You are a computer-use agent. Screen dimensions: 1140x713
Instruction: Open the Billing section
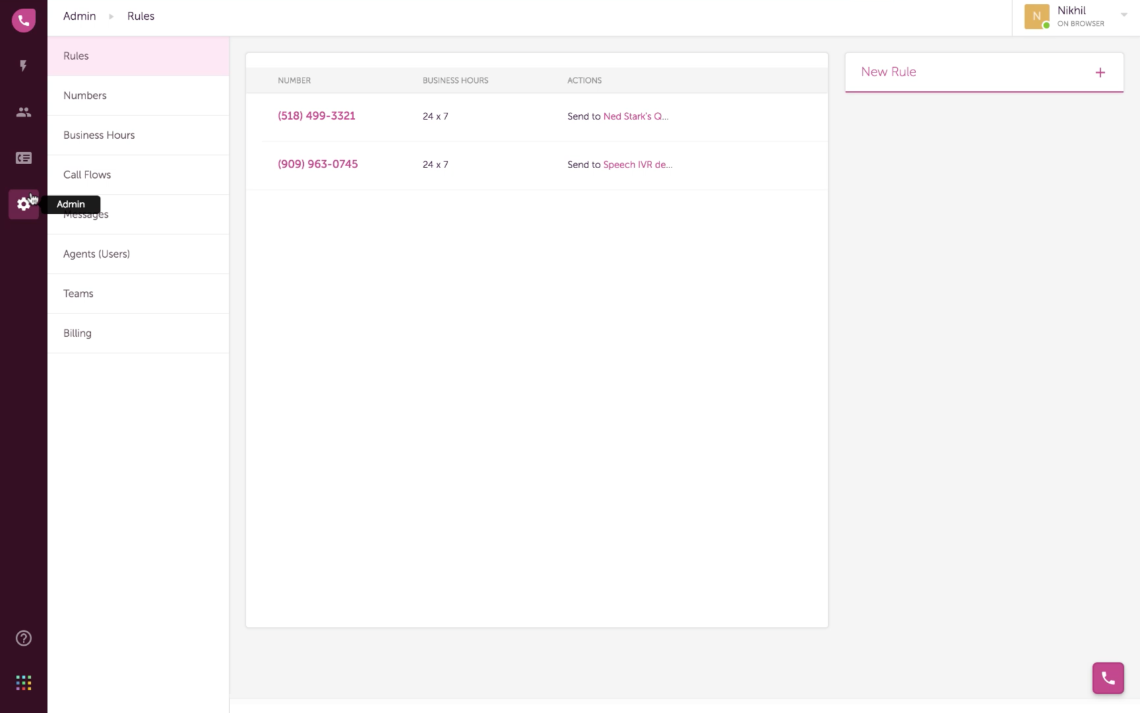click(77, 333)
